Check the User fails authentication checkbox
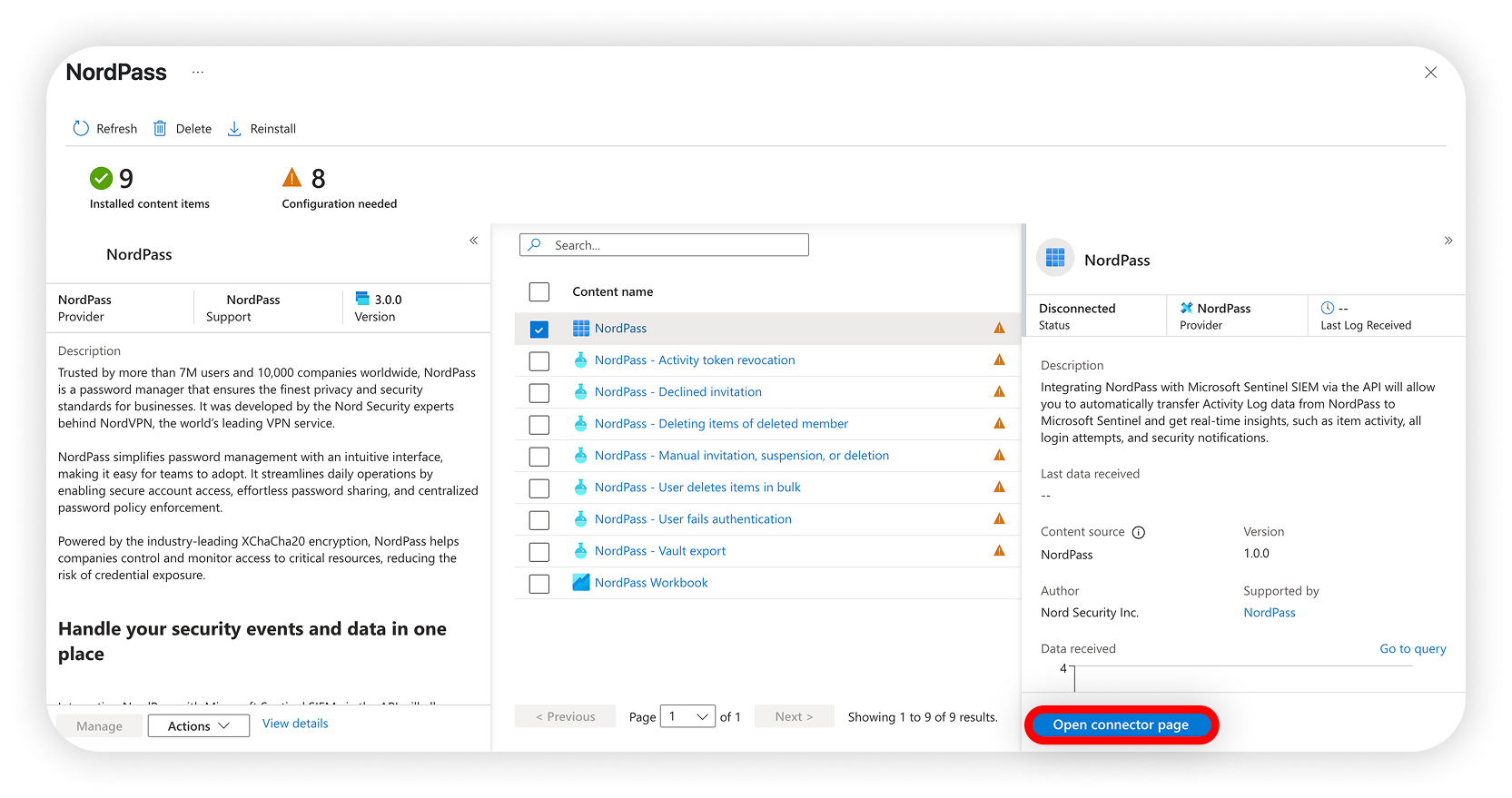The height and width of the screenshot is (798, 1512). (x=539, y=520)
